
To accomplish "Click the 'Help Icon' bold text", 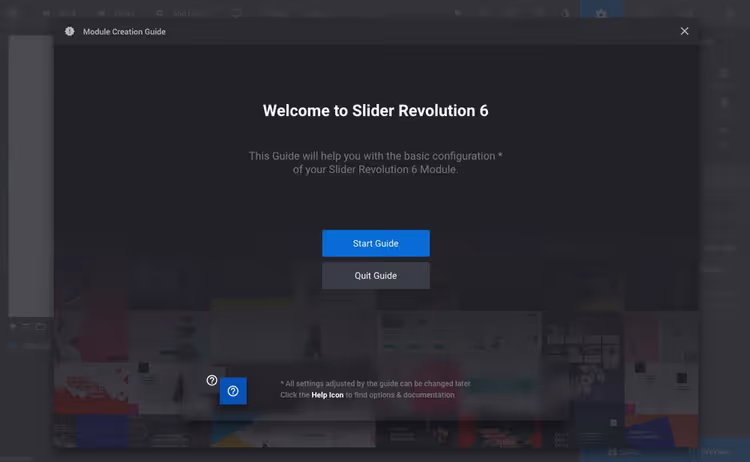I will pos(327,395).
